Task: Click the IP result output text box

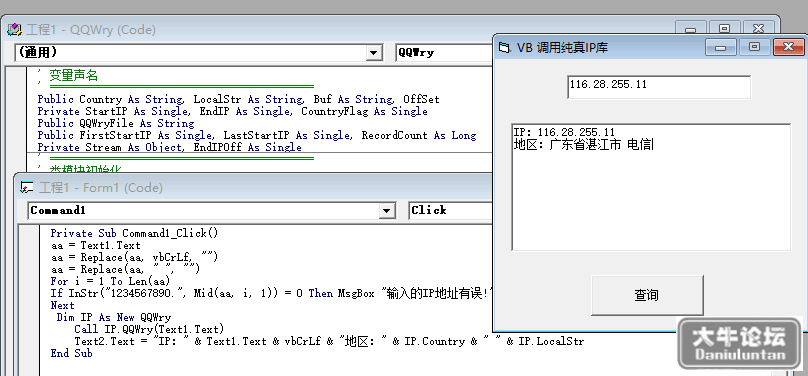Action: tap(651, 187)
